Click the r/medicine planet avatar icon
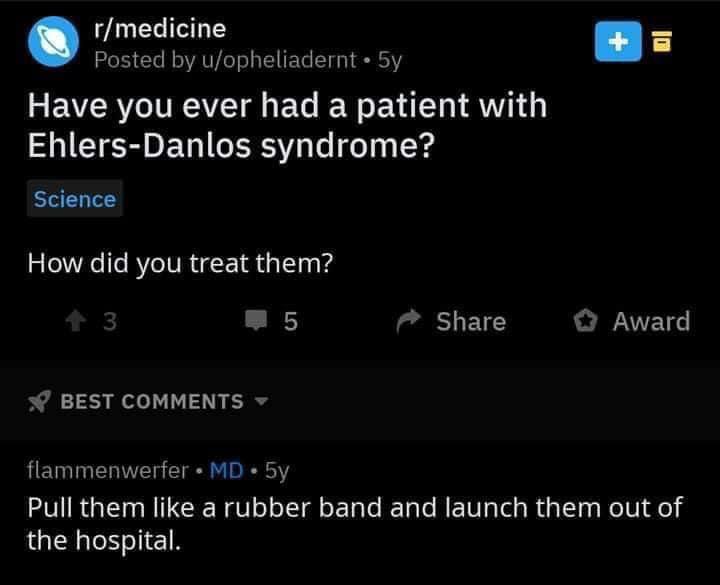Image resolution: width=720 pixels, height=585 pixels. (x=53, y=42)
